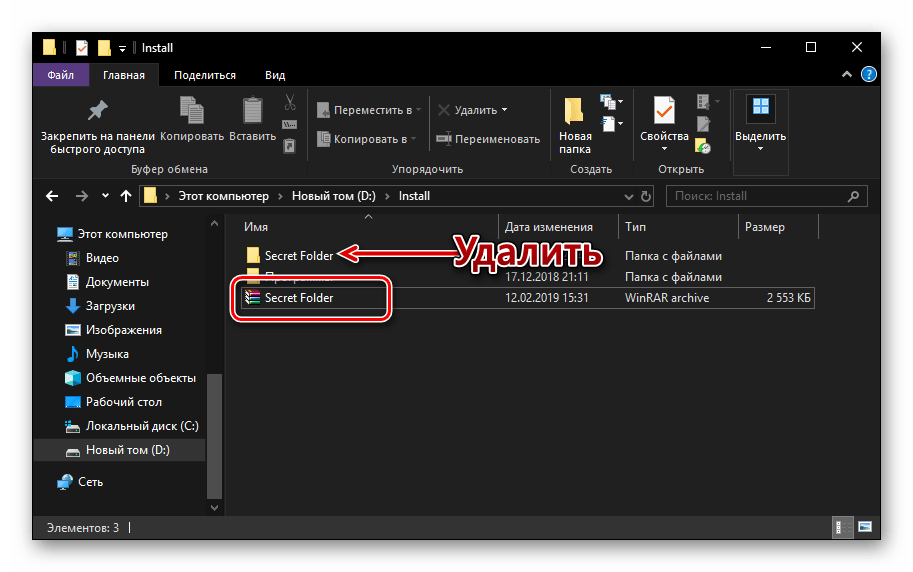Click the scissors cut icon
This screenshot has width=913, height=572.
point(290,103)
